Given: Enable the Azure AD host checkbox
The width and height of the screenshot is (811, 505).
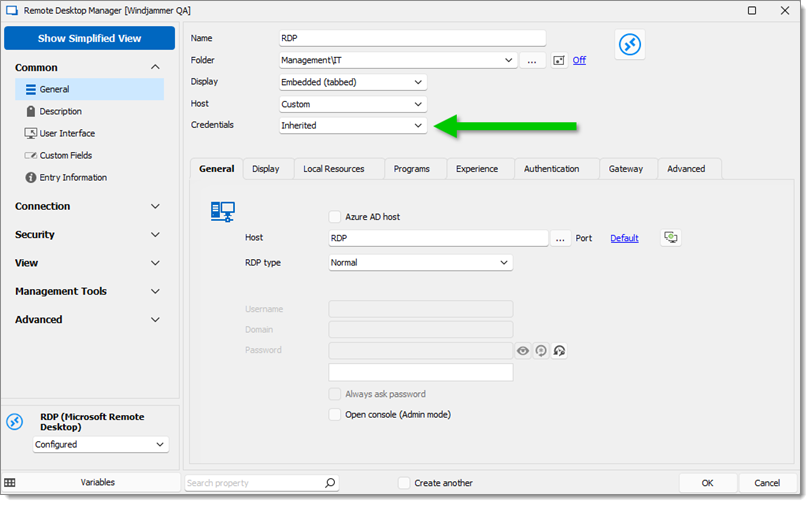Looking at the screenshot, I should tap(335, 217).
